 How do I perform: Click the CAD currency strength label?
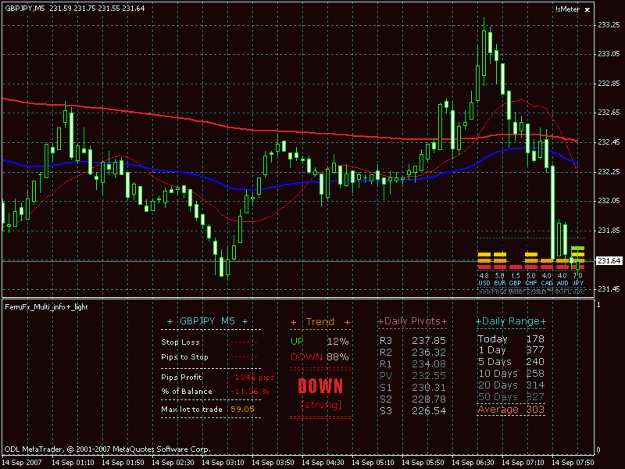click(x=546, y=283)
